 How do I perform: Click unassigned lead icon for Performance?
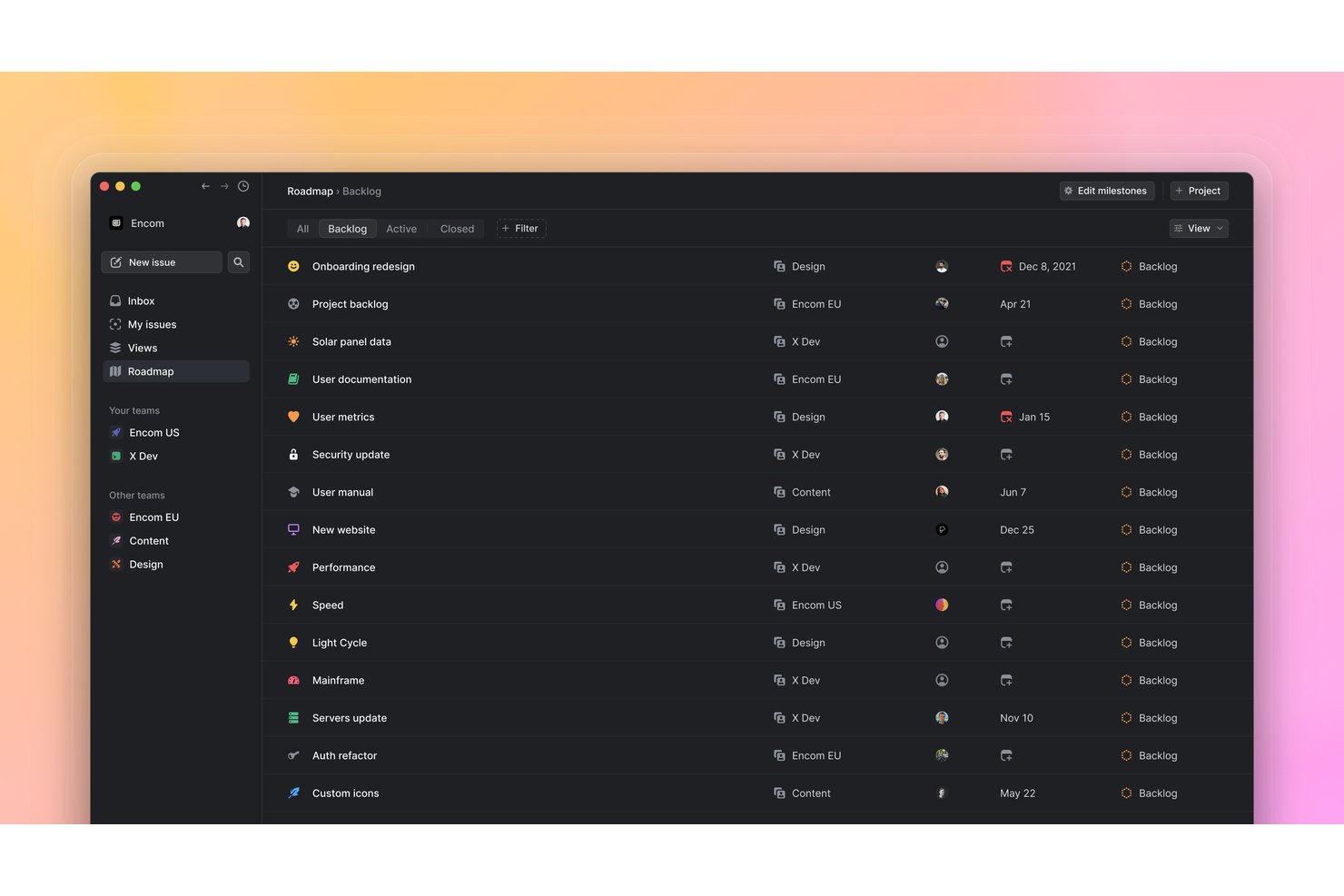(x=942, y=567)
